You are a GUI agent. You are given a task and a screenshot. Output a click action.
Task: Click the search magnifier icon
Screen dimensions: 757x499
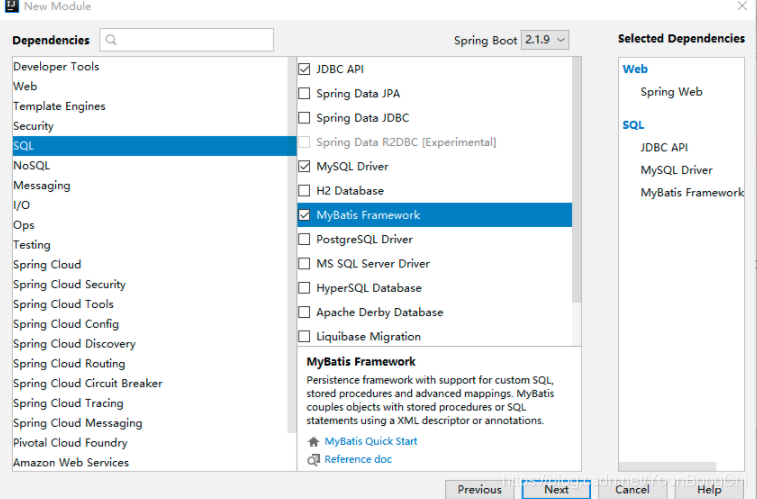pyautogui.click(x=111, y=40)
